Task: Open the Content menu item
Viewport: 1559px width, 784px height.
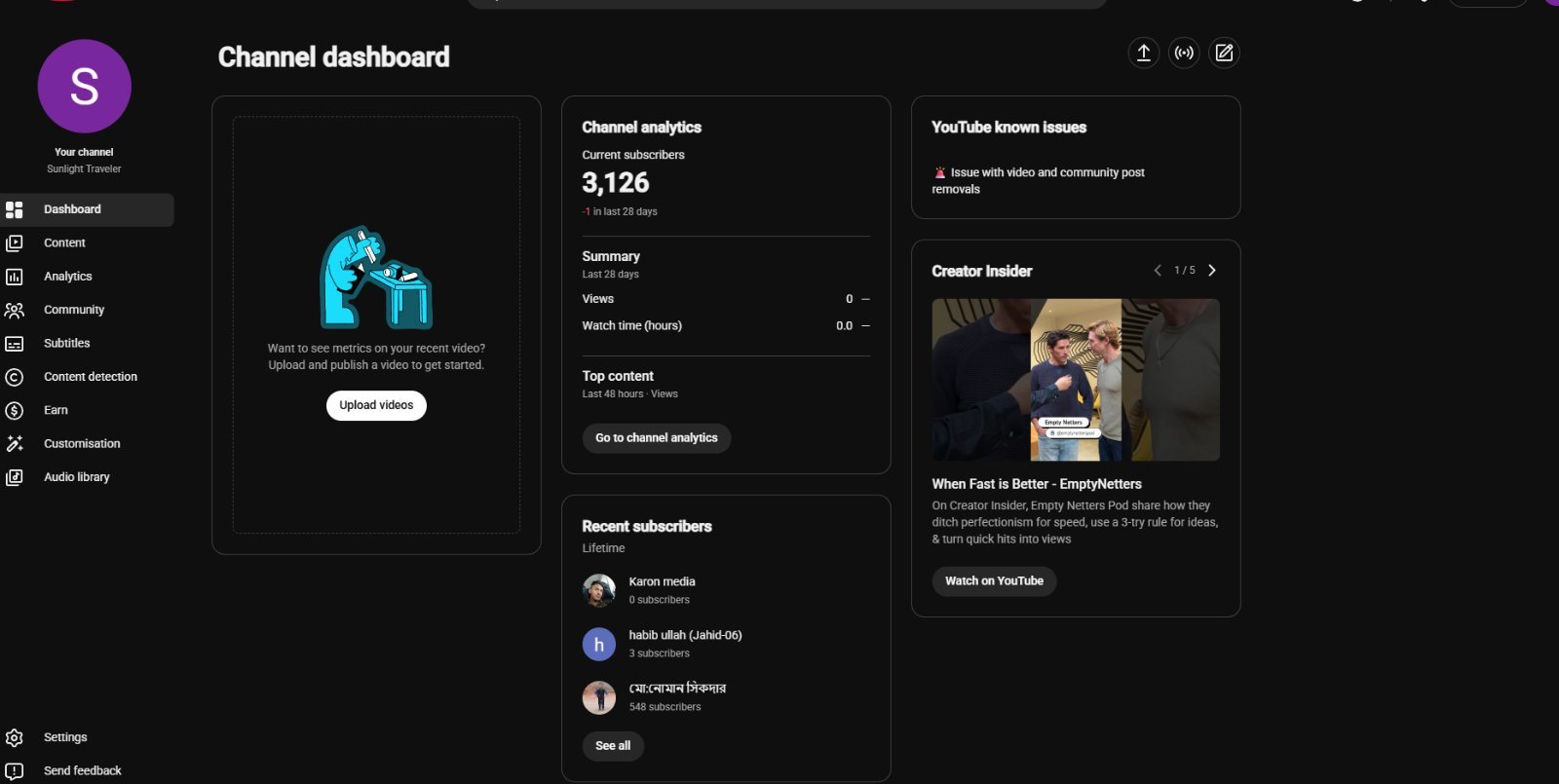Action: (87, 243)
